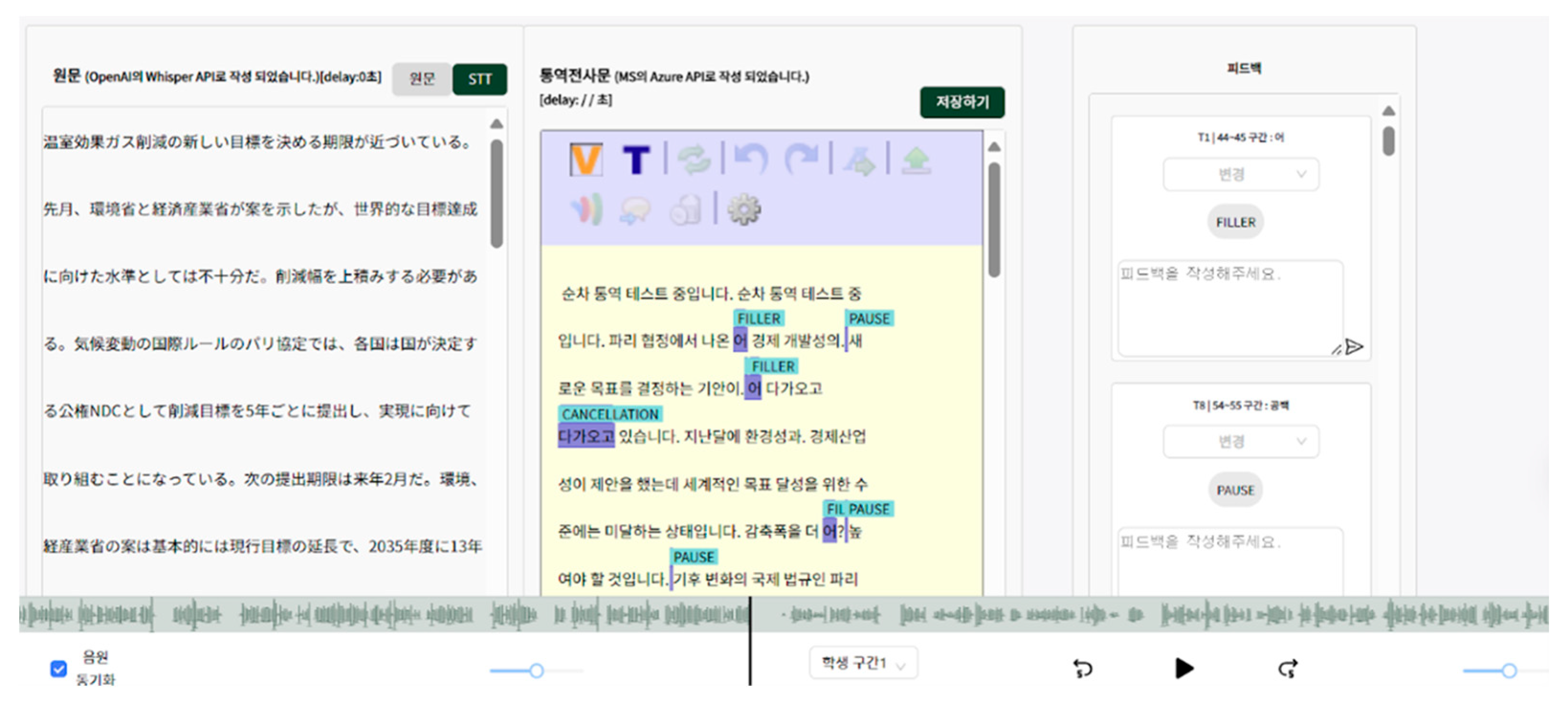This screenshot has width=1568, height=715.
Task: Type feedback in the T1 card text area
Action: point(1230,308)
